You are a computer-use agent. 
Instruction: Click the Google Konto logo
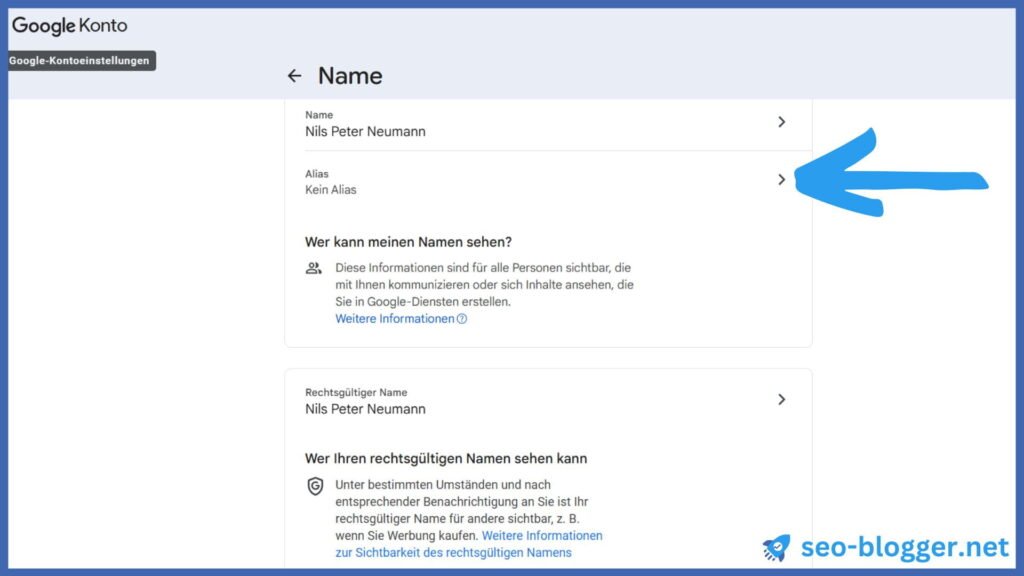(x=70, y=25)
